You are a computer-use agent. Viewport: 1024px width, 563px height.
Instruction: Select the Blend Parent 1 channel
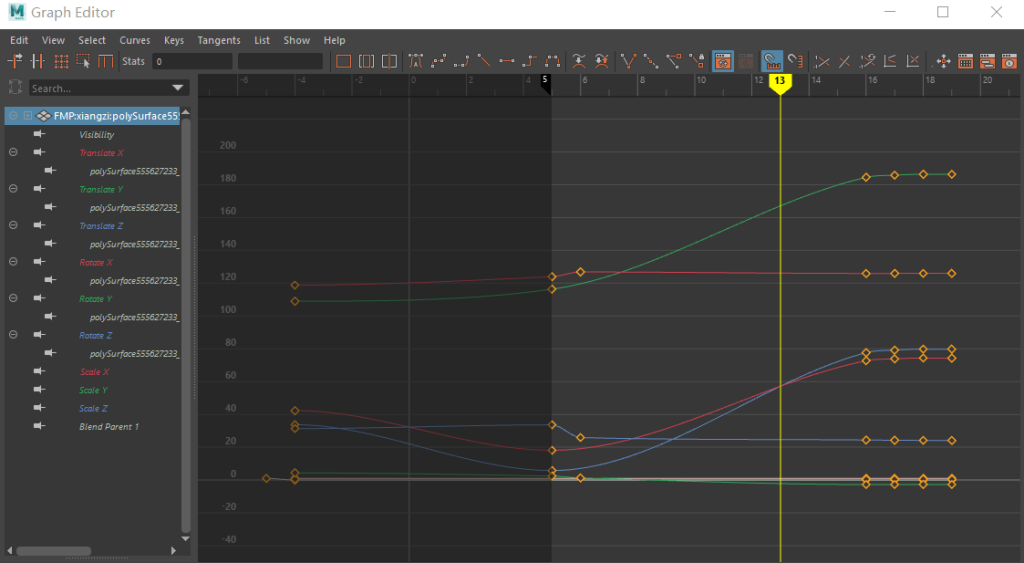[109, 426]
